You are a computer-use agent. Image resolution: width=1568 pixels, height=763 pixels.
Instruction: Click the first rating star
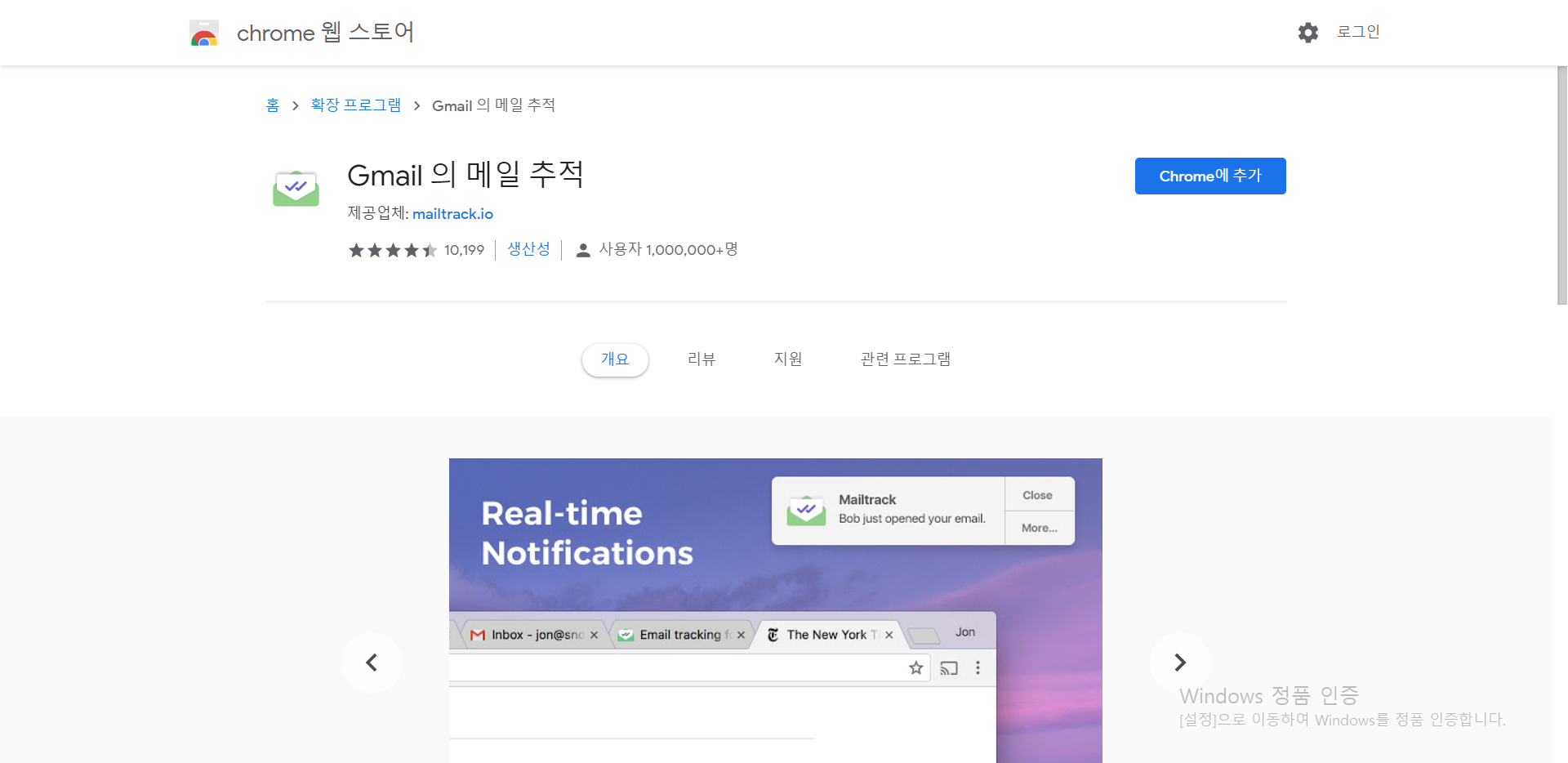(x=357, y=250)
